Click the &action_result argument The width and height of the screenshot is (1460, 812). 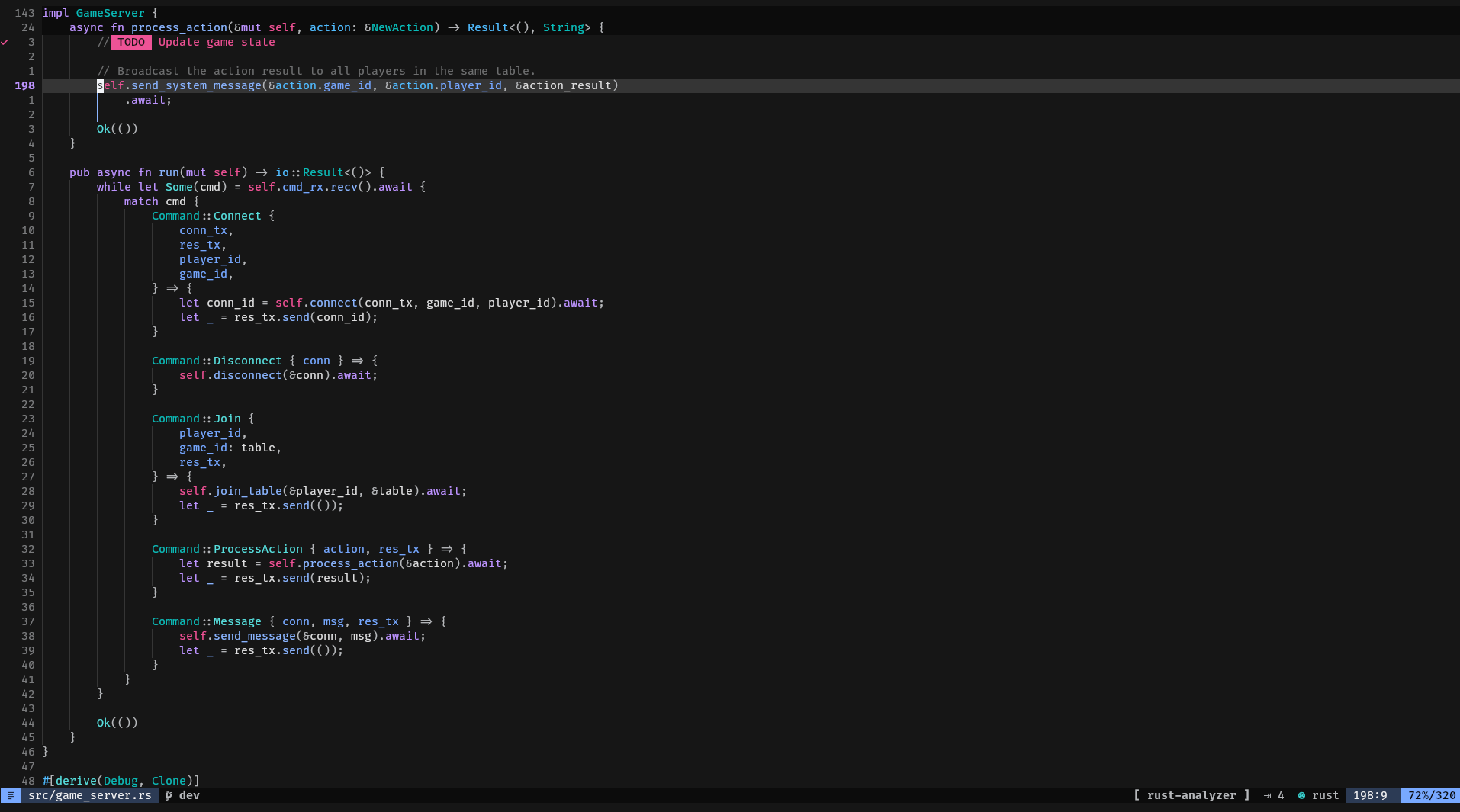point(564,85)
